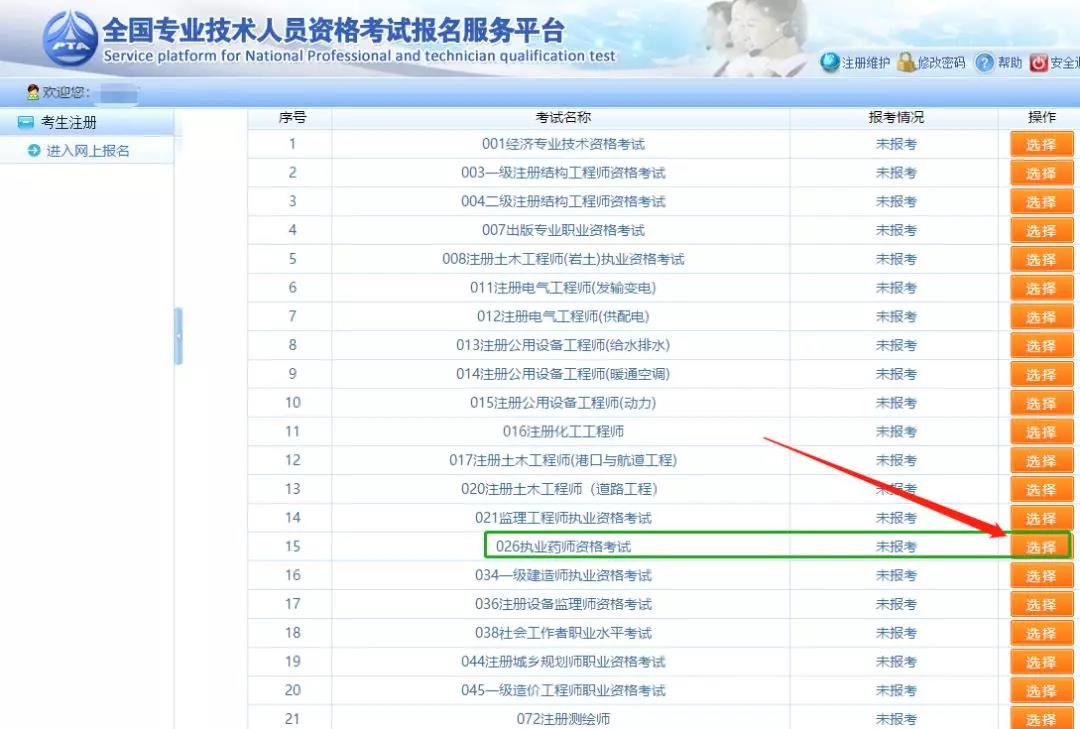
Task: Click the lock icon for 修改密码
Action: pos(905,62)
